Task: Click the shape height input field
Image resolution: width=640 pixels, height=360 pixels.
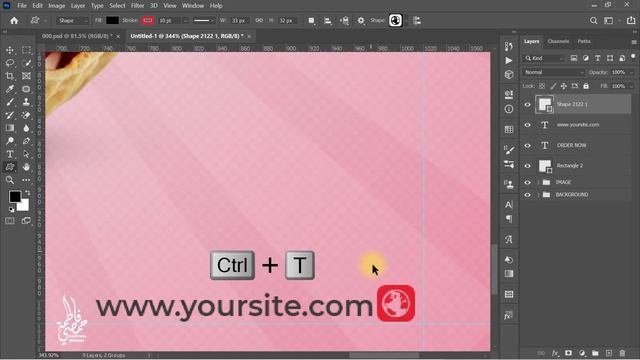Action: 287,20
